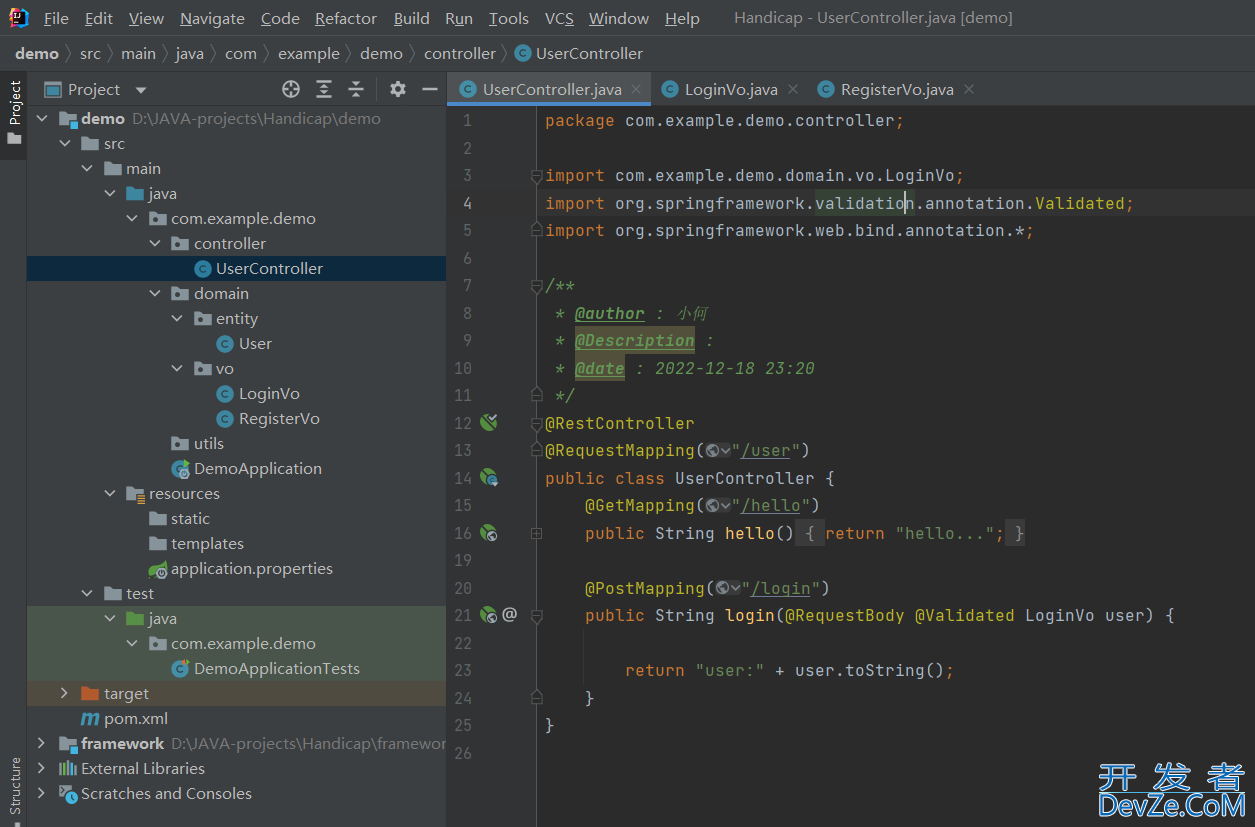This screenshot has height=827, width=1255.
Task: Select the static folder in tree
Action: click(x=190, y=518)
